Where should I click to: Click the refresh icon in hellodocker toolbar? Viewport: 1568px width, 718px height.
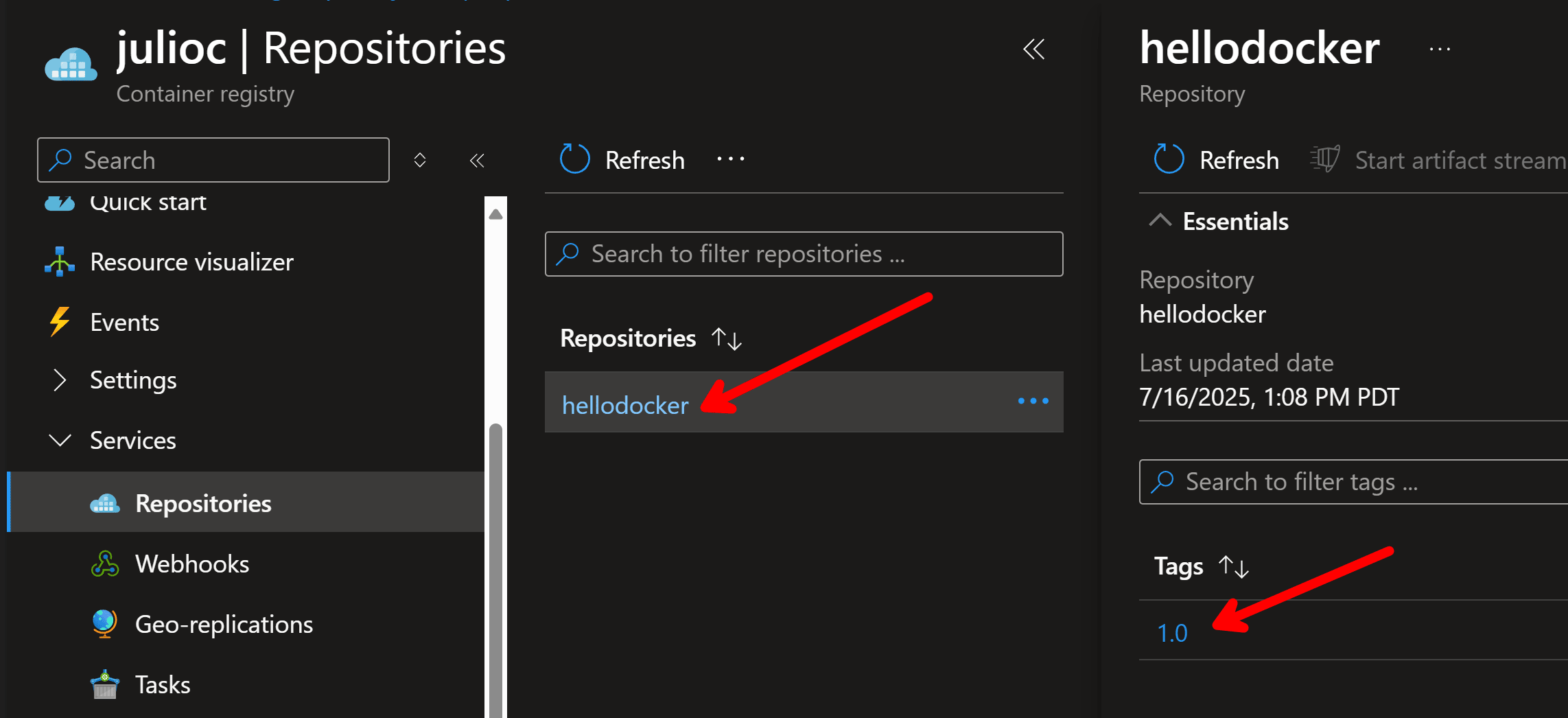coord(1169,159)
